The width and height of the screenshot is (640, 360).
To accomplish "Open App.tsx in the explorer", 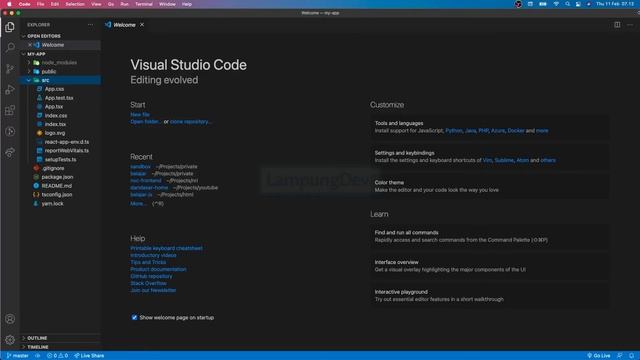I will coord(54,107).
